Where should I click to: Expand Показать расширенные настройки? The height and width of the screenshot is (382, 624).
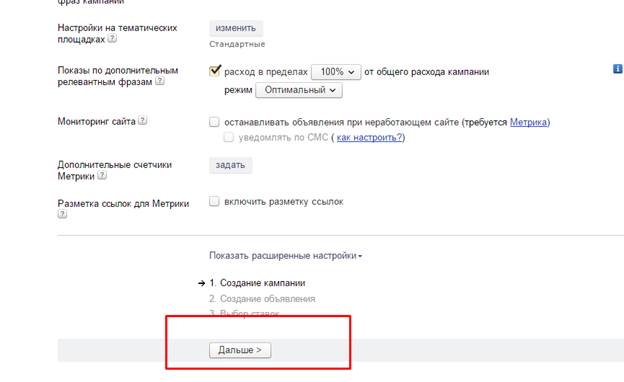(x=286, y=255)
